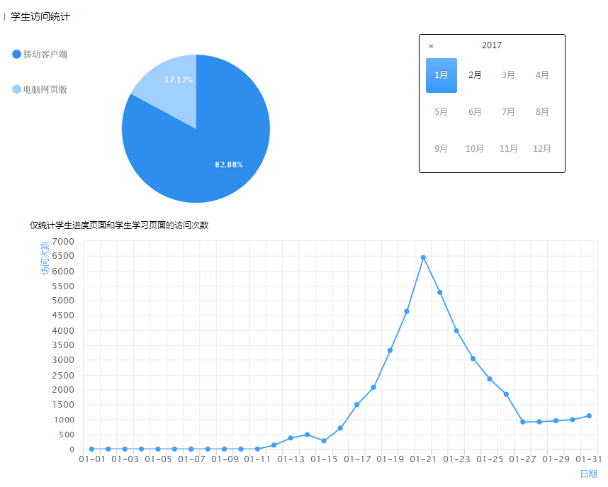The width and height of the screenshot is (608, 487).
Task: Pick 11月 in the month picker
Action: (x=508, y=149)
